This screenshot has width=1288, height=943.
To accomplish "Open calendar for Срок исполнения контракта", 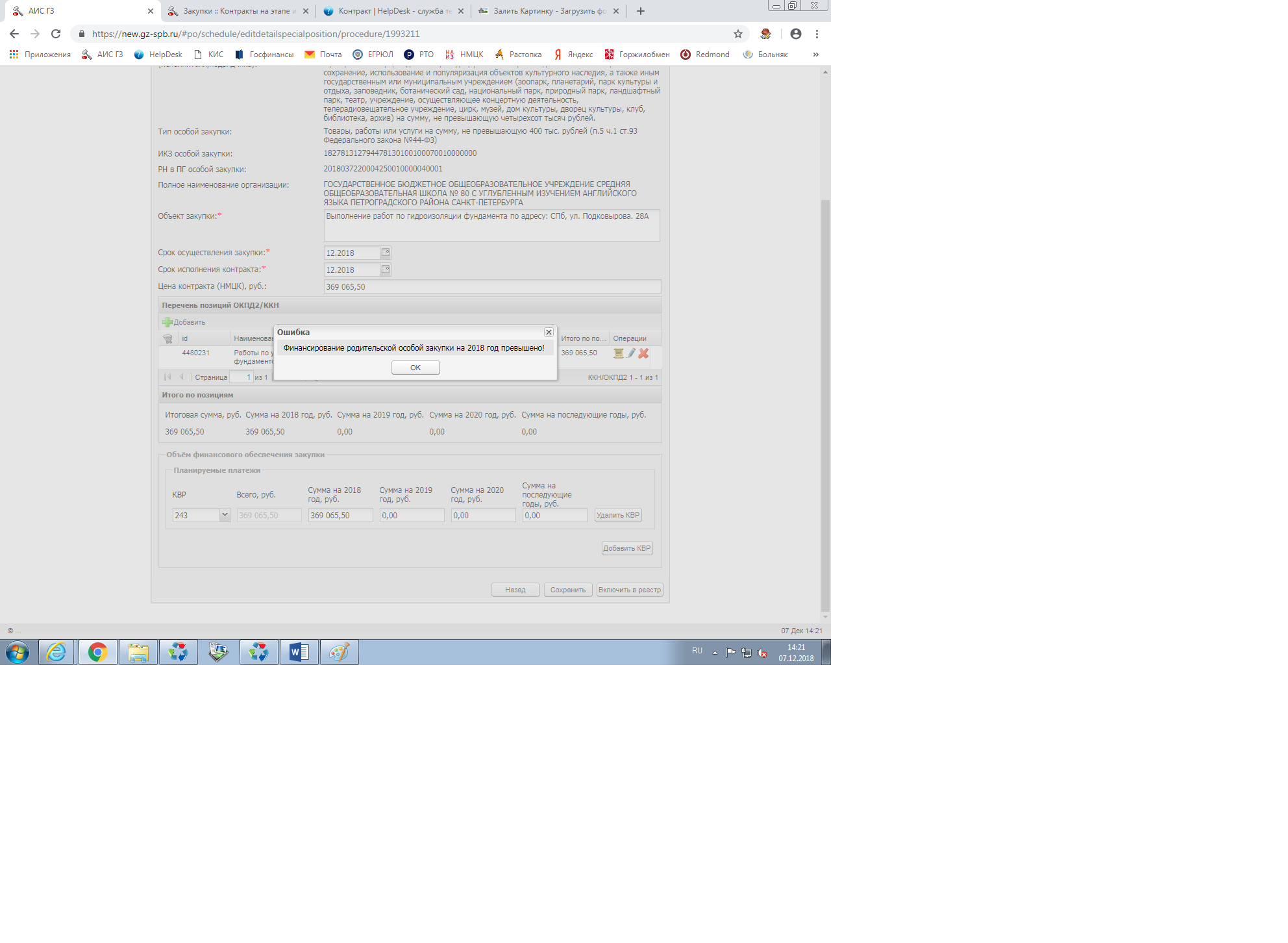I will point(386,270).
